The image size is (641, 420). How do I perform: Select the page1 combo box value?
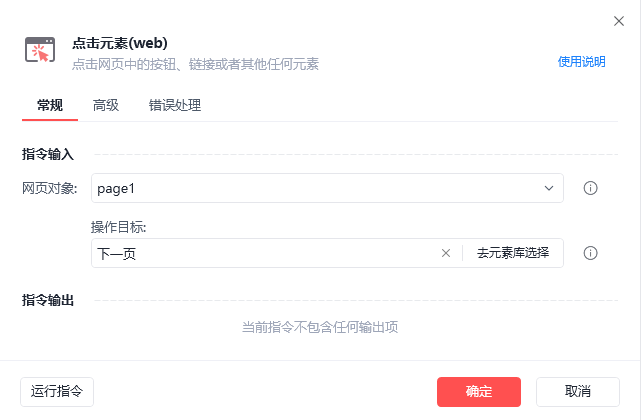click(300, 188)
